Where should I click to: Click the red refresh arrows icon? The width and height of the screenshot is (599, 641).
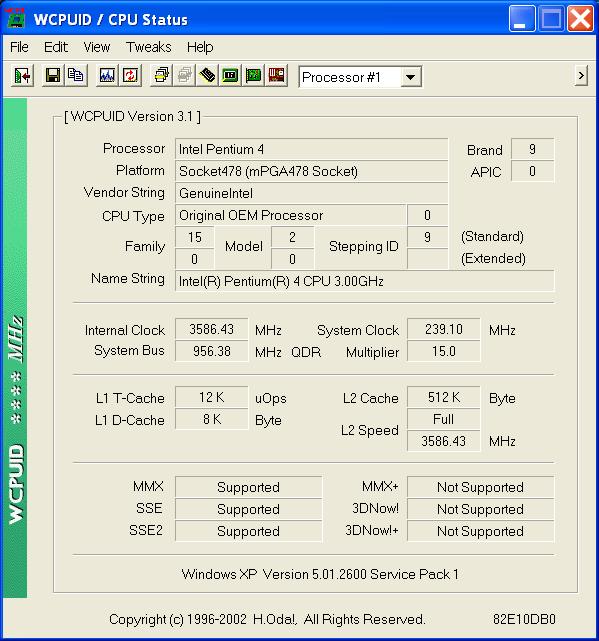pyautogui.click(x=130, y=76)
